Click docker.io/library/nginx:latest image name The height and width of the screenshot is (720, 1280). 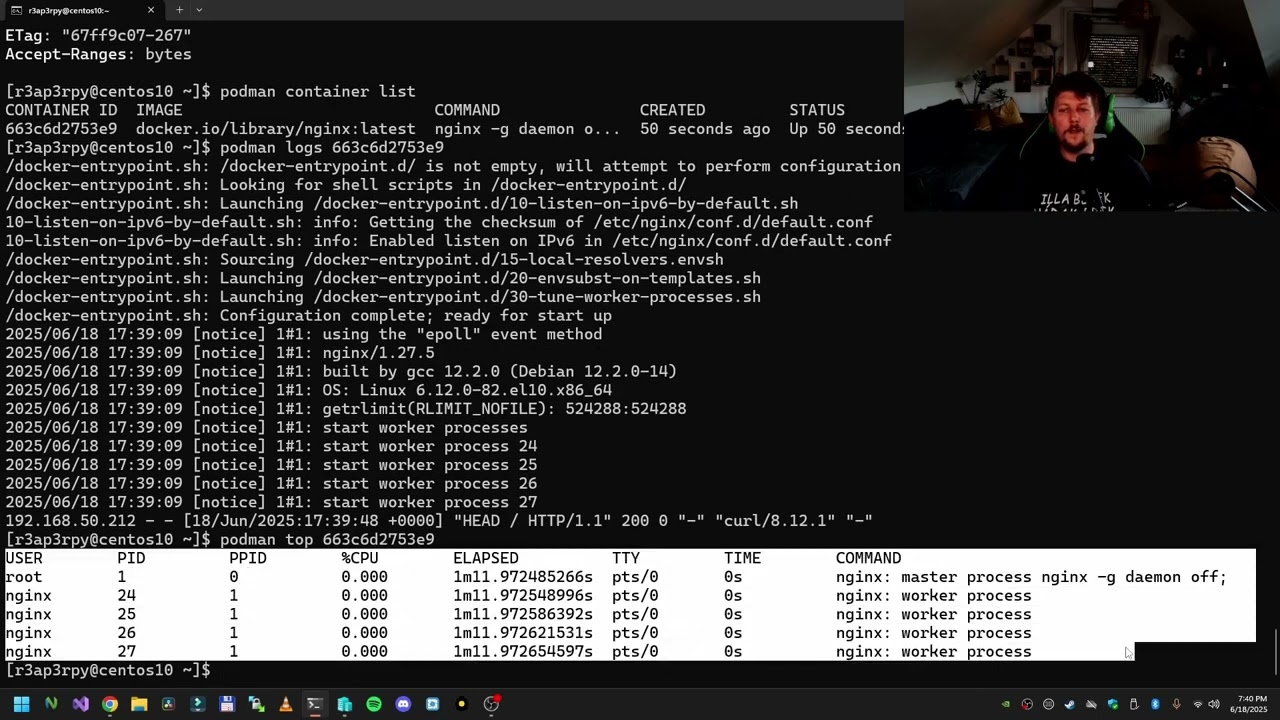pyautogui.click(x=275, y=129)
